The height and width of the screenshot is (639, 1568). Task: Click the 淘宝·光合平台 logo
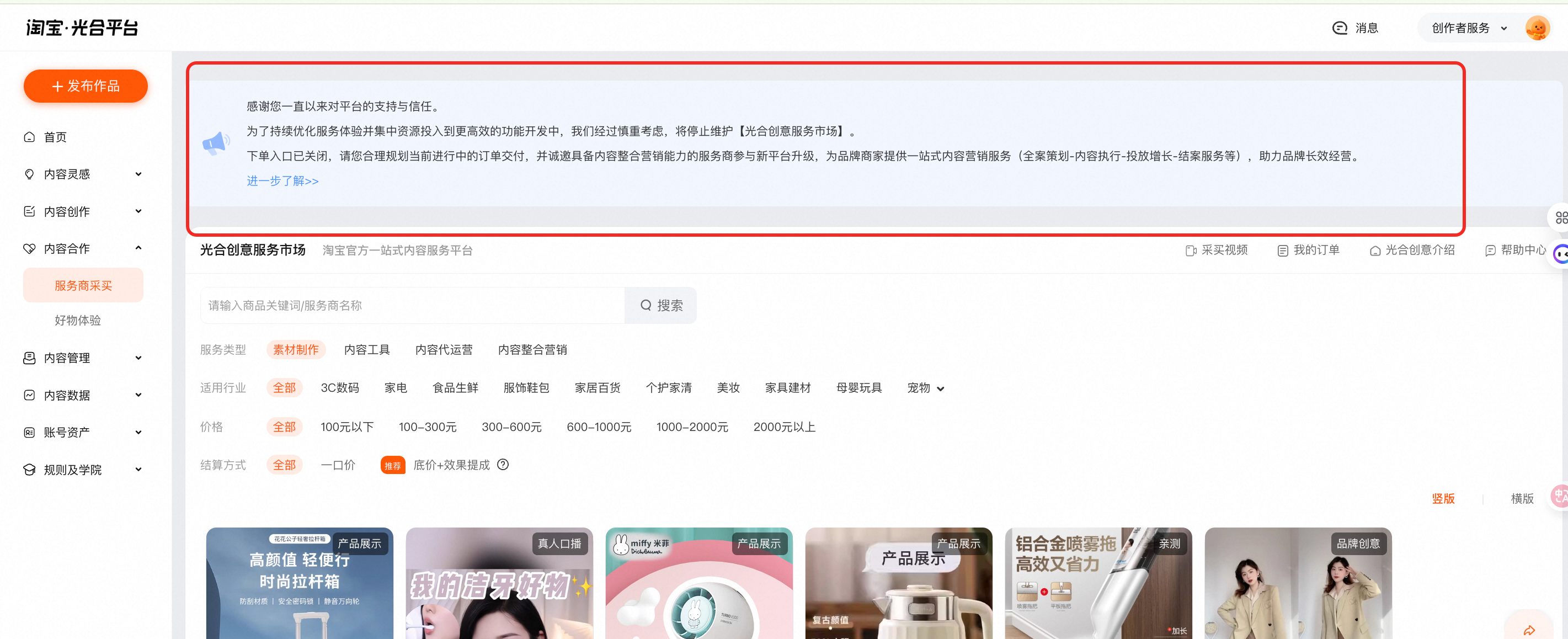[82, 28]
